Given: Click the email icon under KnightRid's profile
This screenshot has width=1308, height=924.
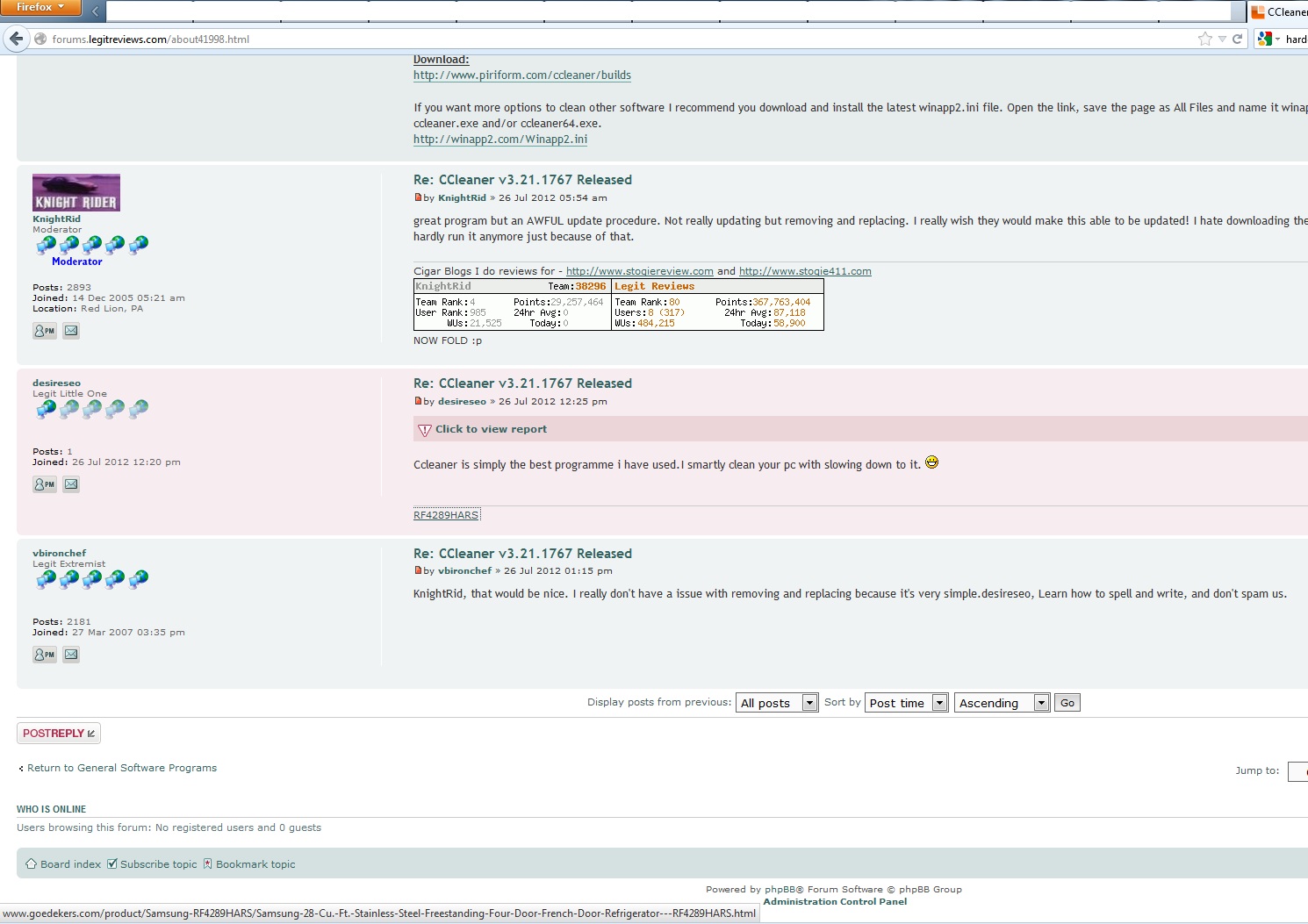Looking at the screenshot, I should [x=71, y=331].
